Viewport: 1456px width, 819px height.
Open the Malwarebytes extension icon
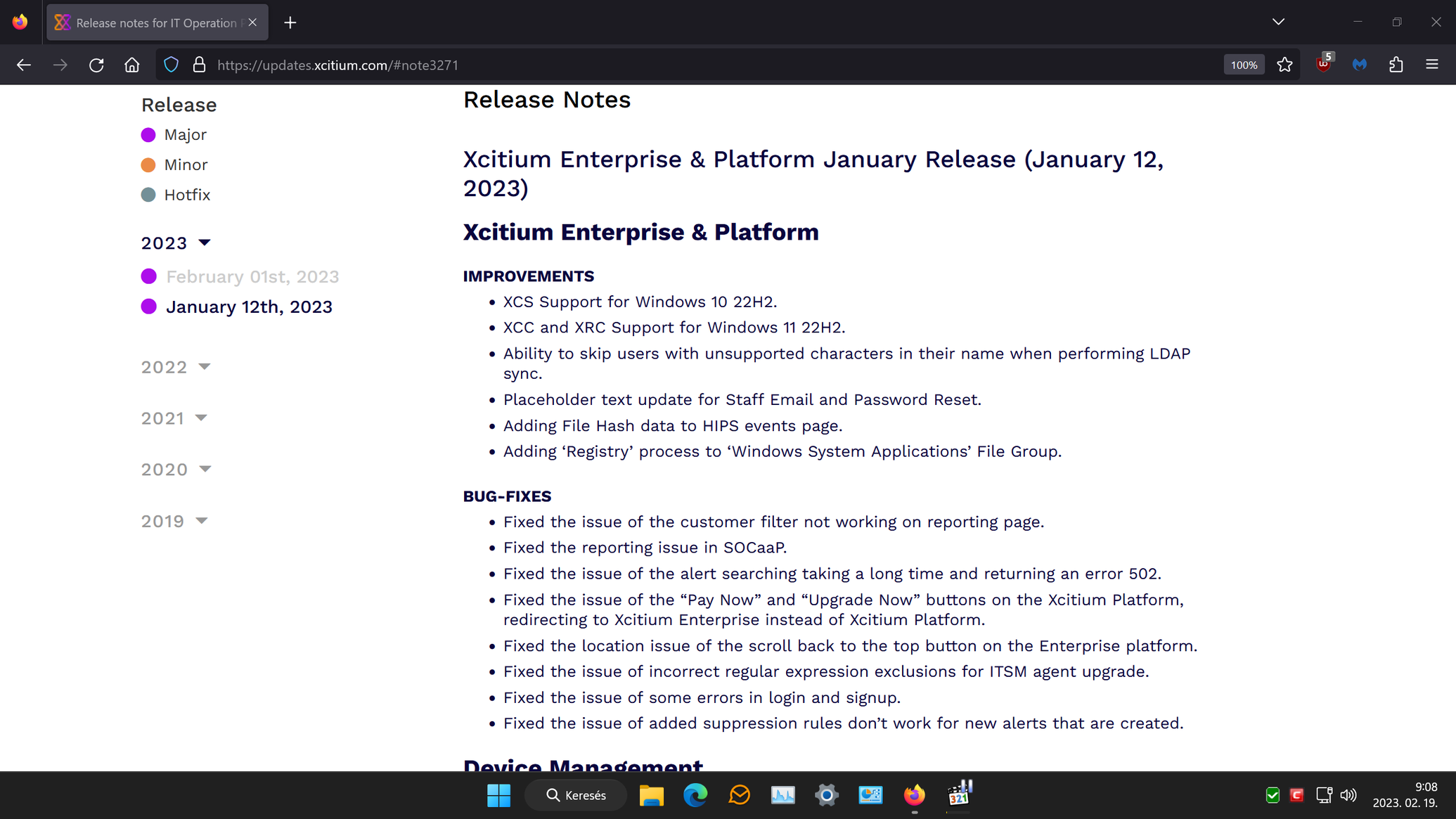pos(1360,65)
